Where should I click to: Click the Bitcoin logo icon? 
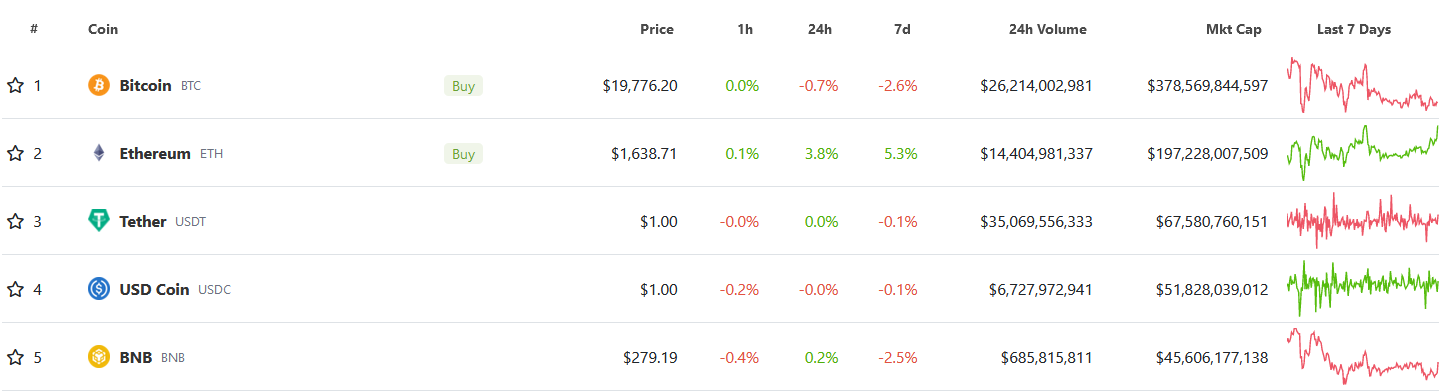(98, 85)
